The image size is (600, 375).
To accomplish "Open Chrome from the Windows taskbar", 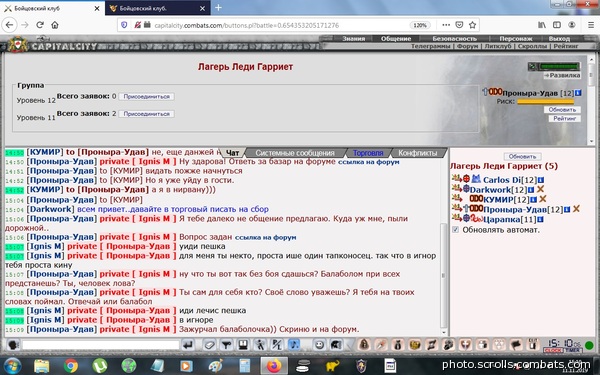I will click(70, 366).
